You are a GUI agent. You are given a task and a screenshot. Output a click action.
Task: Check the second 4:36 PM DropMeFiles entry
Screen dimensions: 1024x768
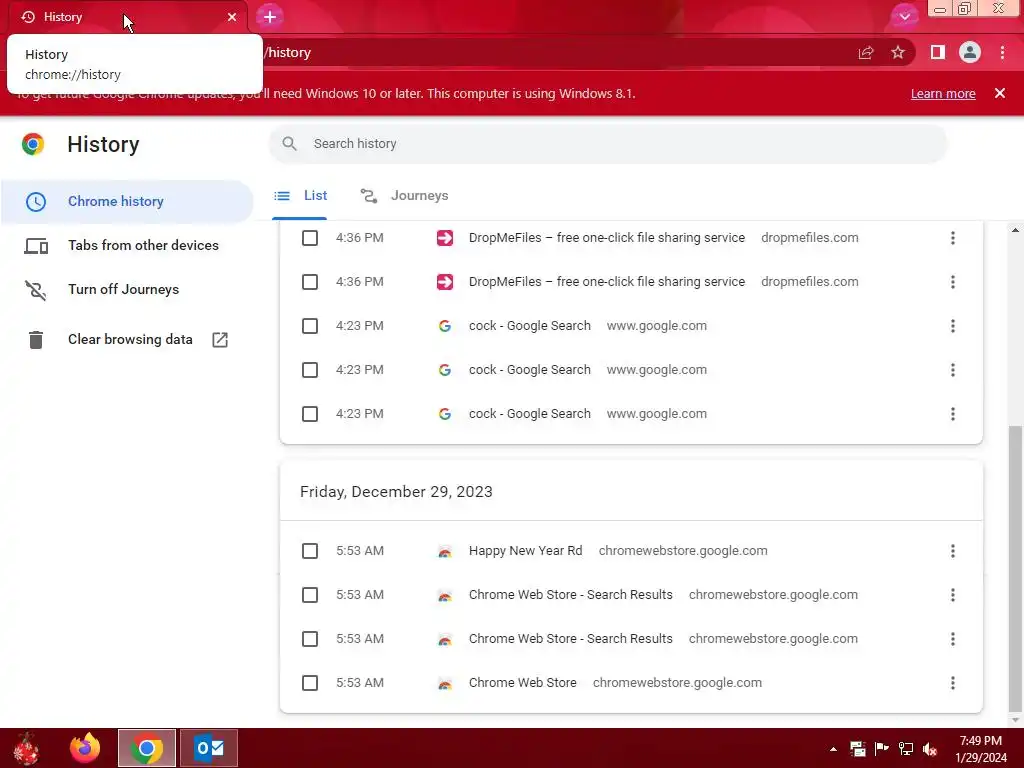click(x=310, y=282)
